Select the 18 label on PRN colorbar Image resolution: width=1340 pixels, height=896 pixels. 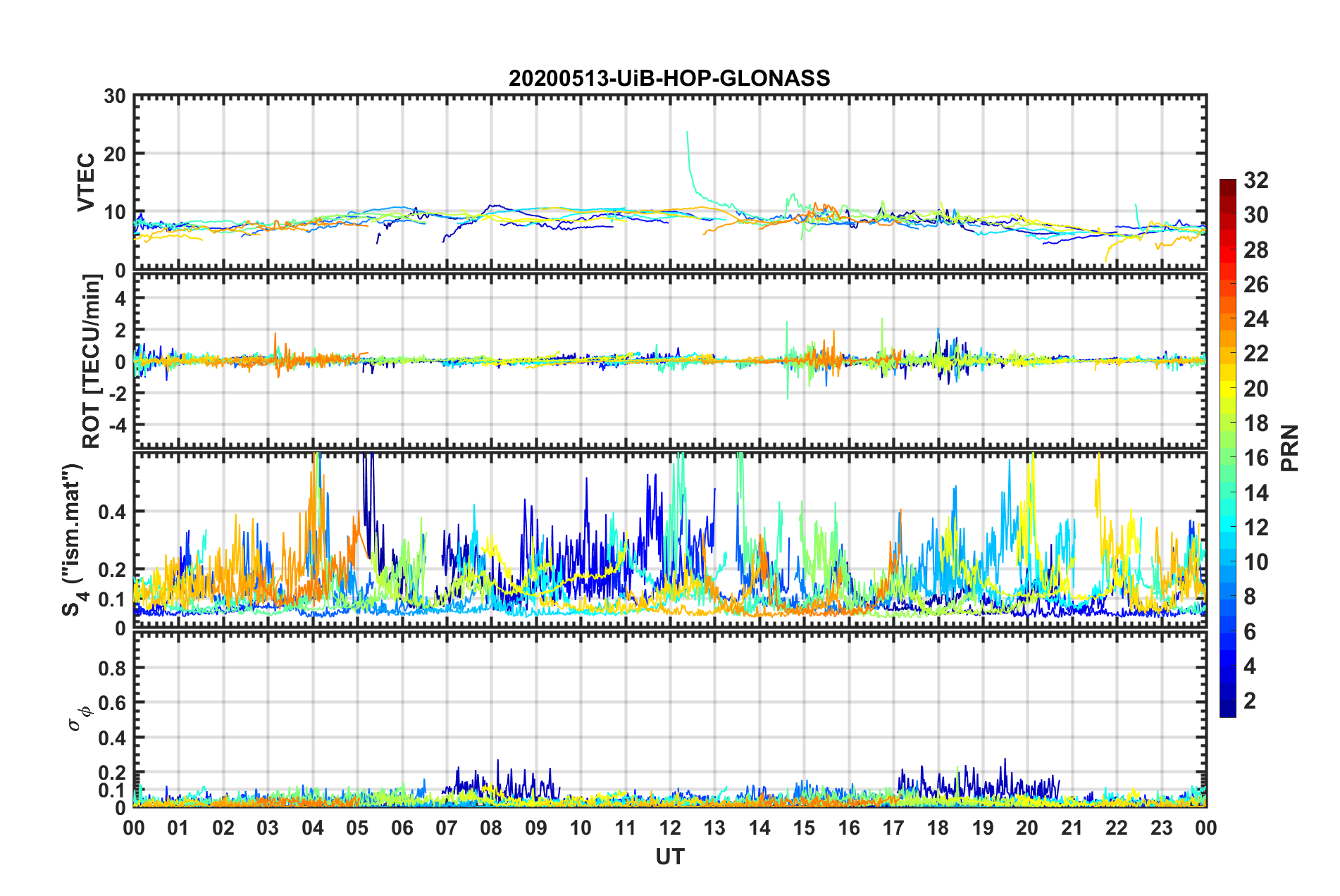1255,423
